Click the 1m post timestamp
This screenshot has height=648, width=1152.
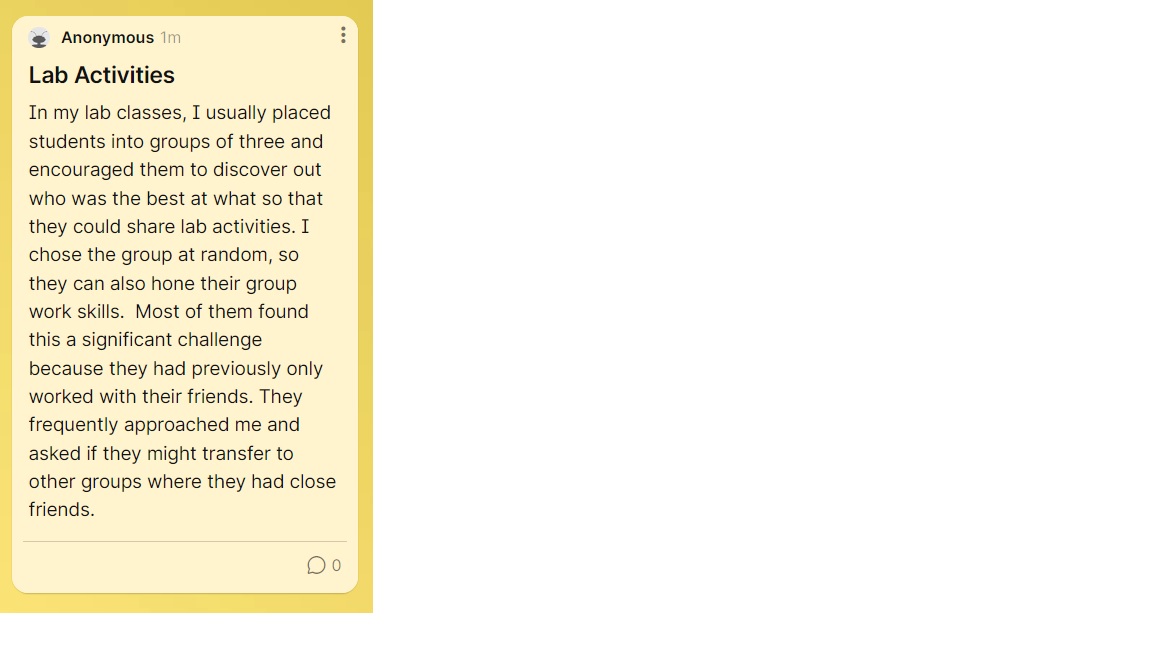click(x=170, y=37)
